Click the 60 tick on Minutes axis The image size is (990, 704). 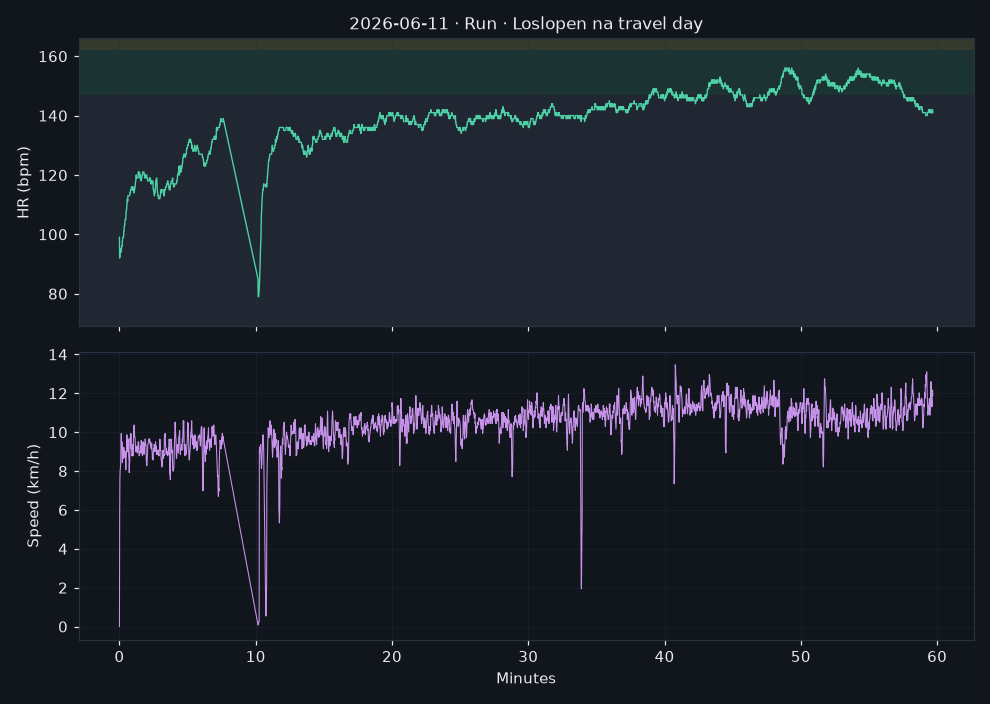click(x=937, y=657)
